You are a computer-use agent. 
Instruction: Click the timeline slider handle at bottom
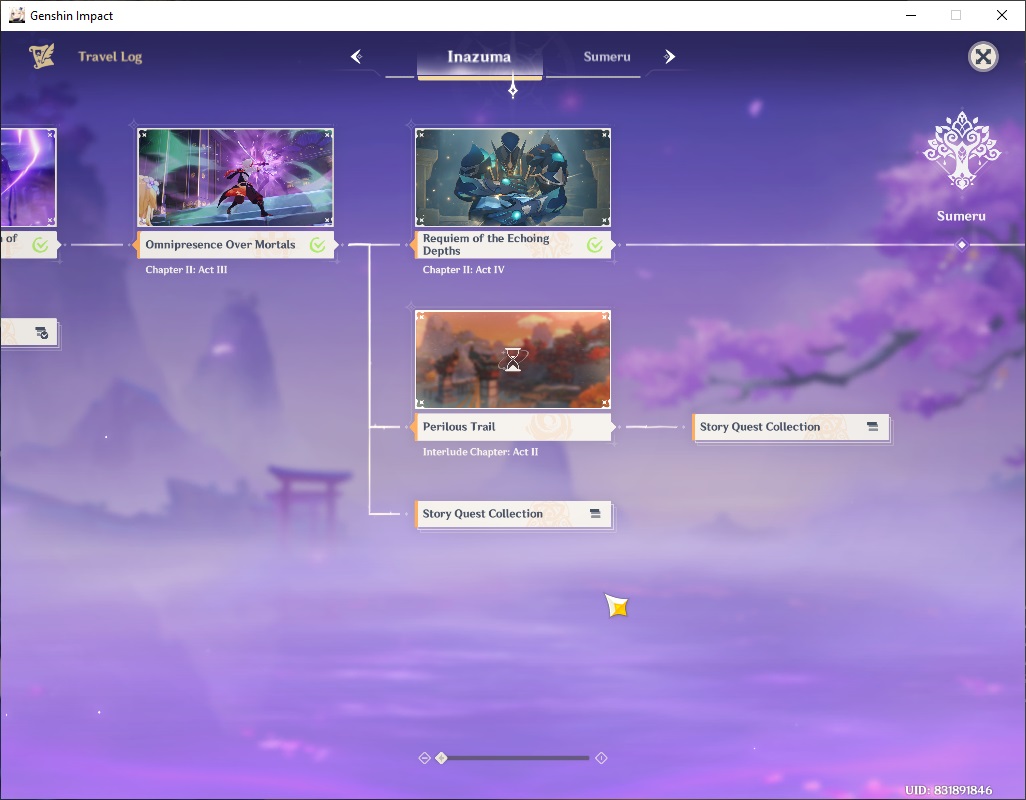click(442, 758)
